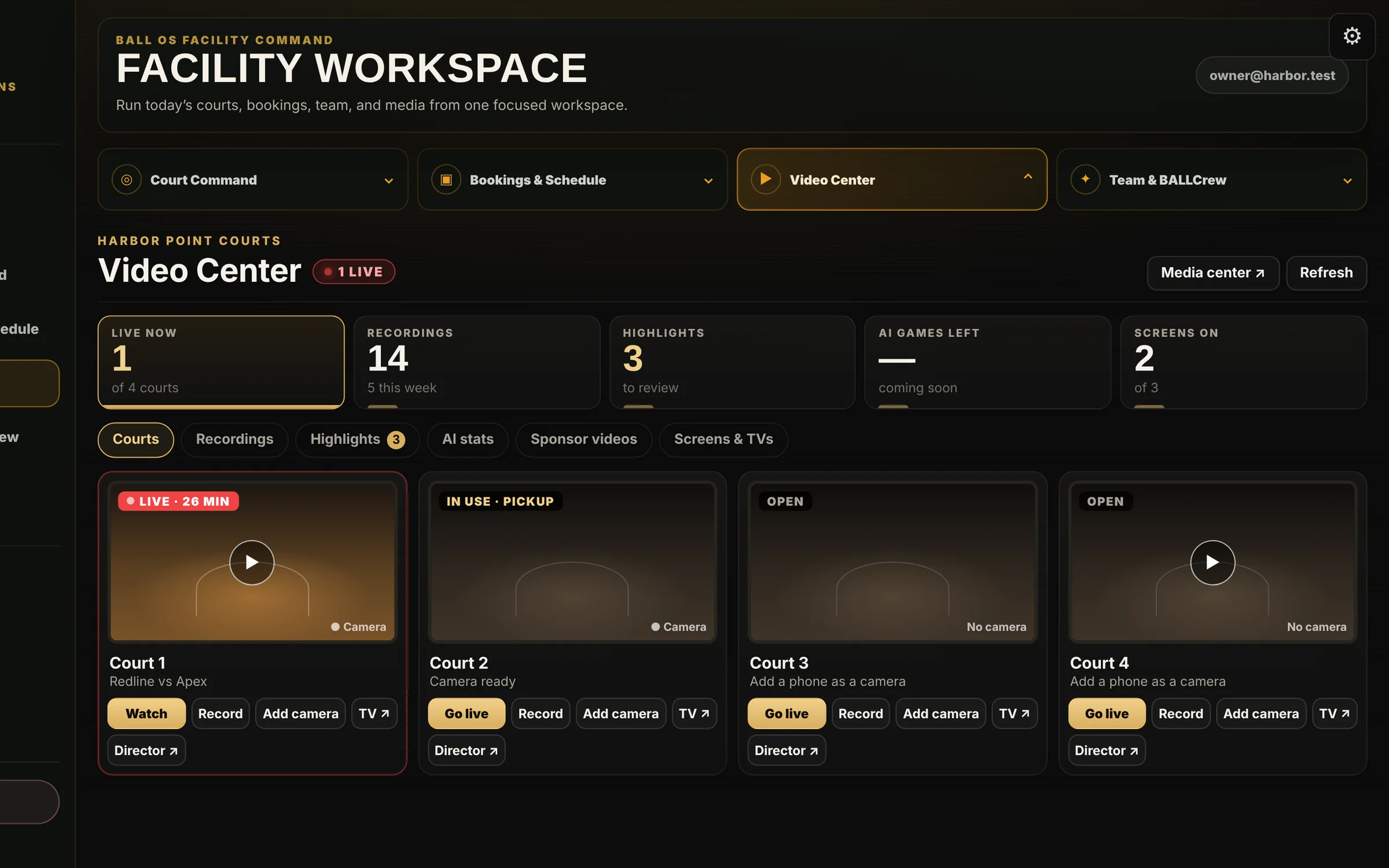The image size is (1389, 868).
Task: Click the 1 LIVE status badge
Action: tap(354, 272)
